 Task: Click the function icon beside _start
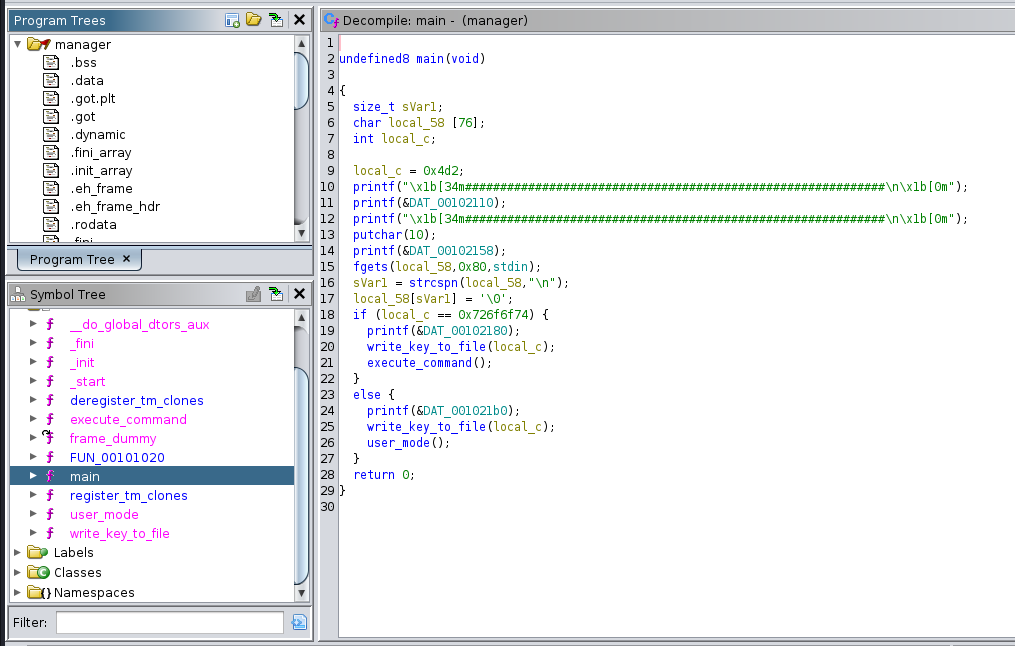point(50,381)
